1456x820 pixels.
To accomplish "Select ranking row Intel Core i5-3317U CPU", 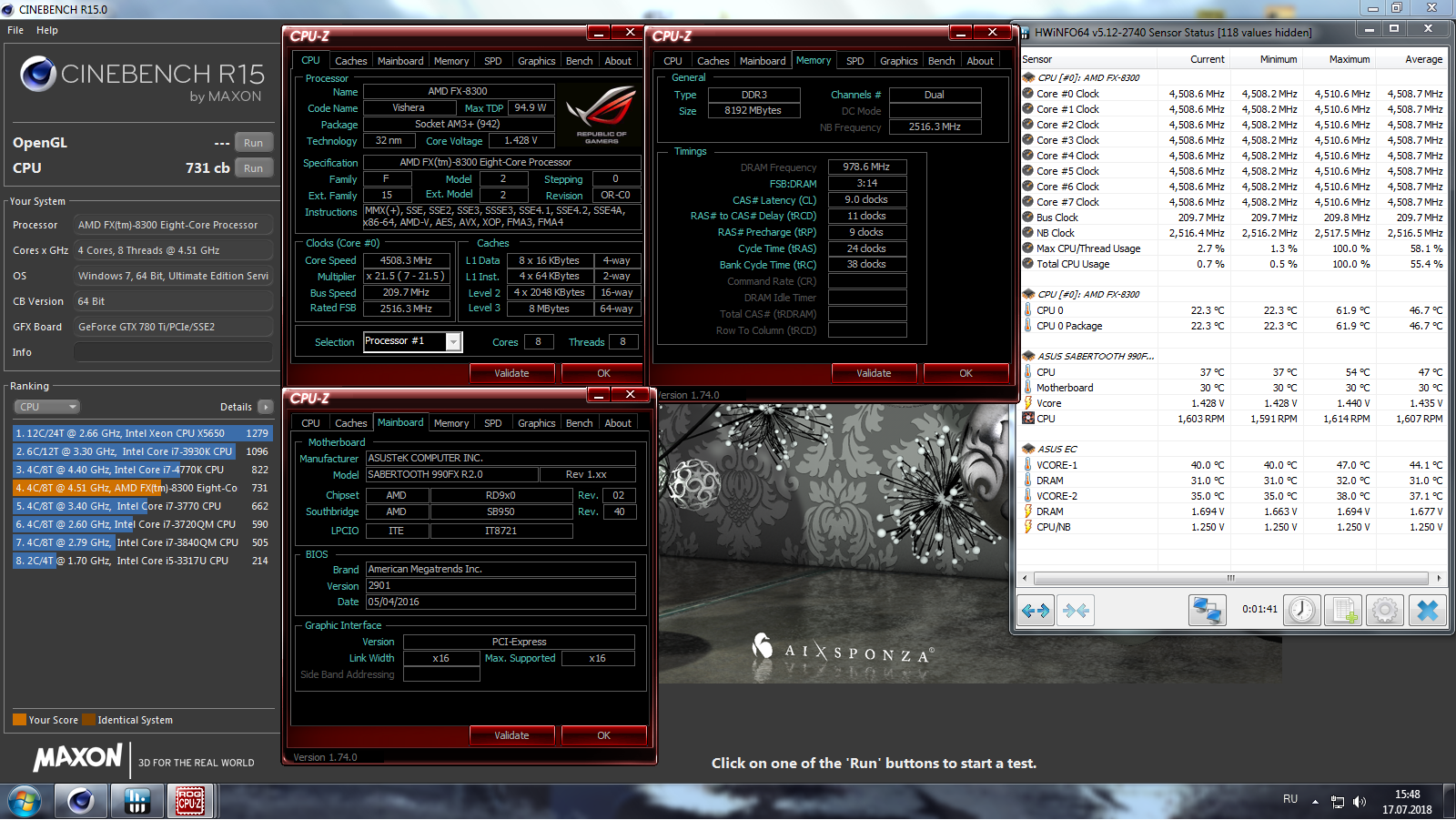I will click(x=142, y=561).
